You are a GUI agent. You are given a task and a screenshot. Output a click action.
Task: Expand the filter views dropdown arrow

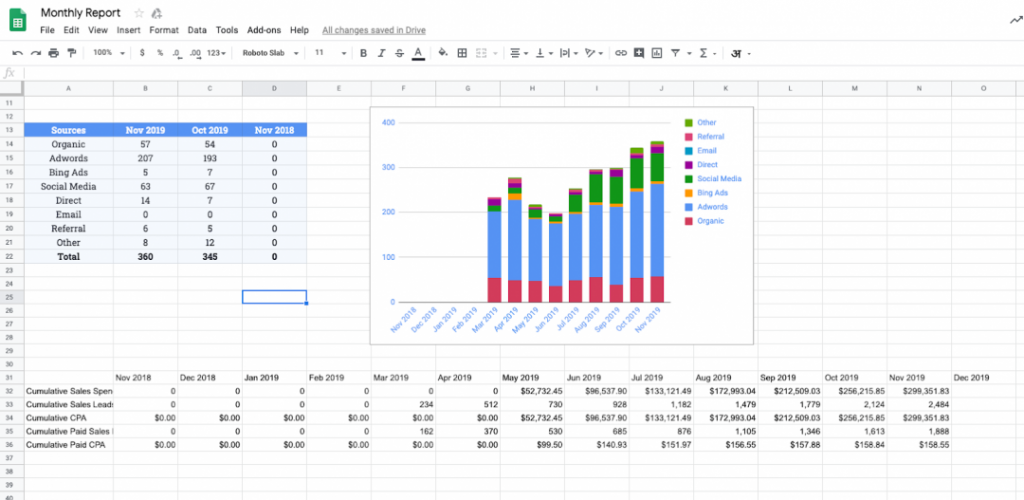[689, 54]
